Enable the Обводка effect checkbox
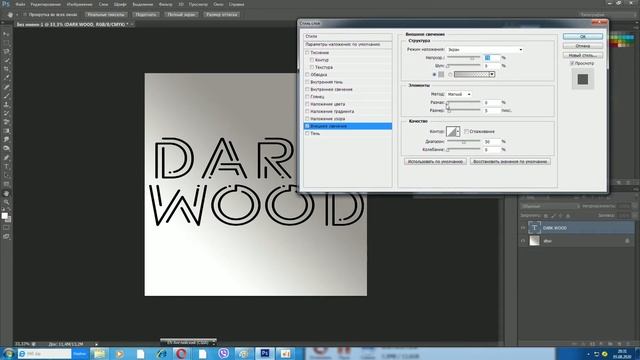 click(307, 75)
